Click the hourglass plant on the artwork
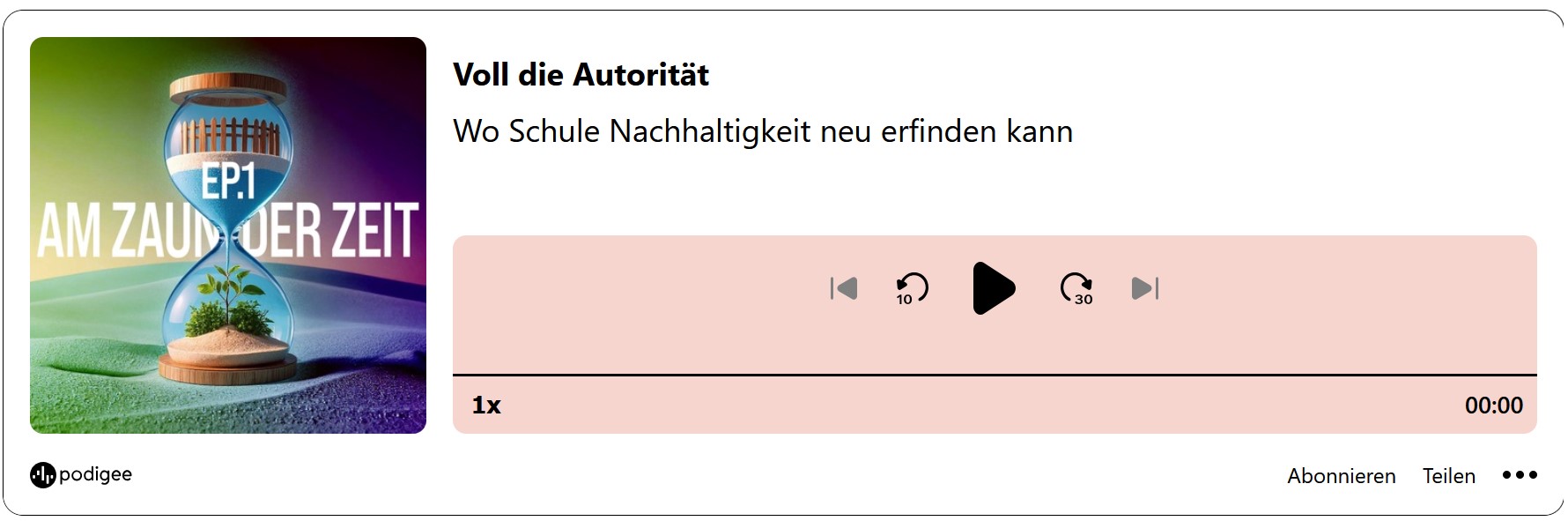 coord(231,300)
